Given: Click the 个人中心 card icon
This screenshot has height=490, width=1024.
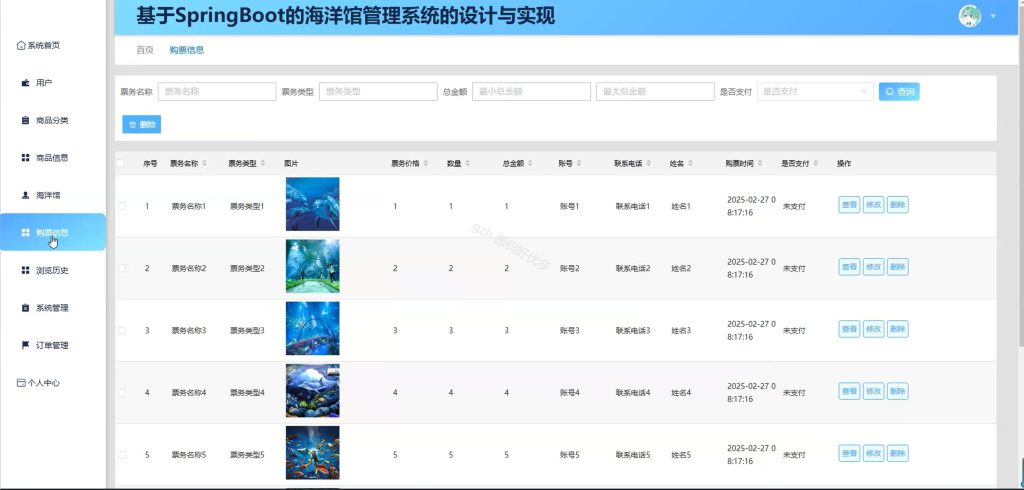Looking at the screenshot, I should 21,383.
